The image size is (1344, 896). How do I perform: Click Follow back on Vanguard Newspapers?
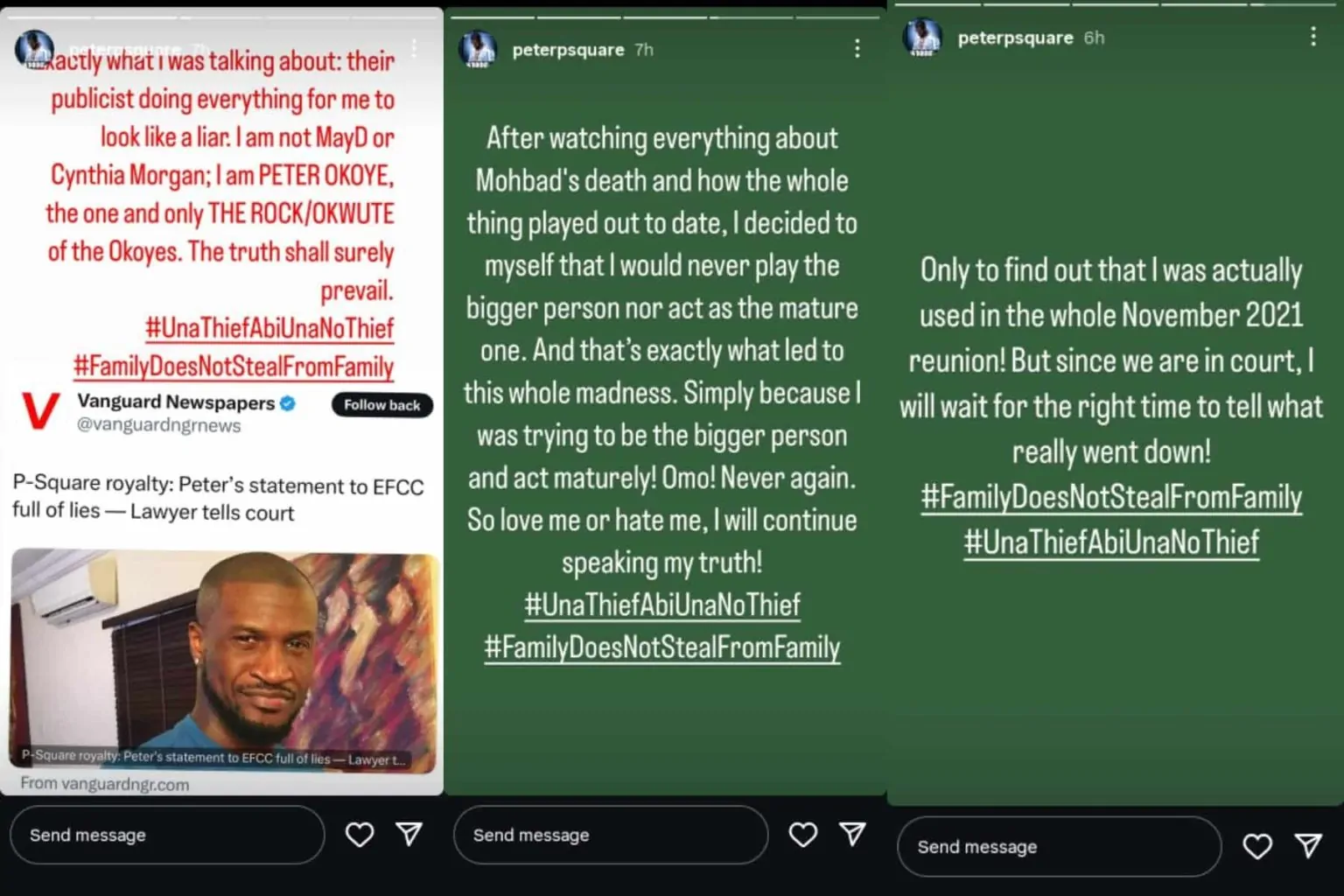coord(382,405)
